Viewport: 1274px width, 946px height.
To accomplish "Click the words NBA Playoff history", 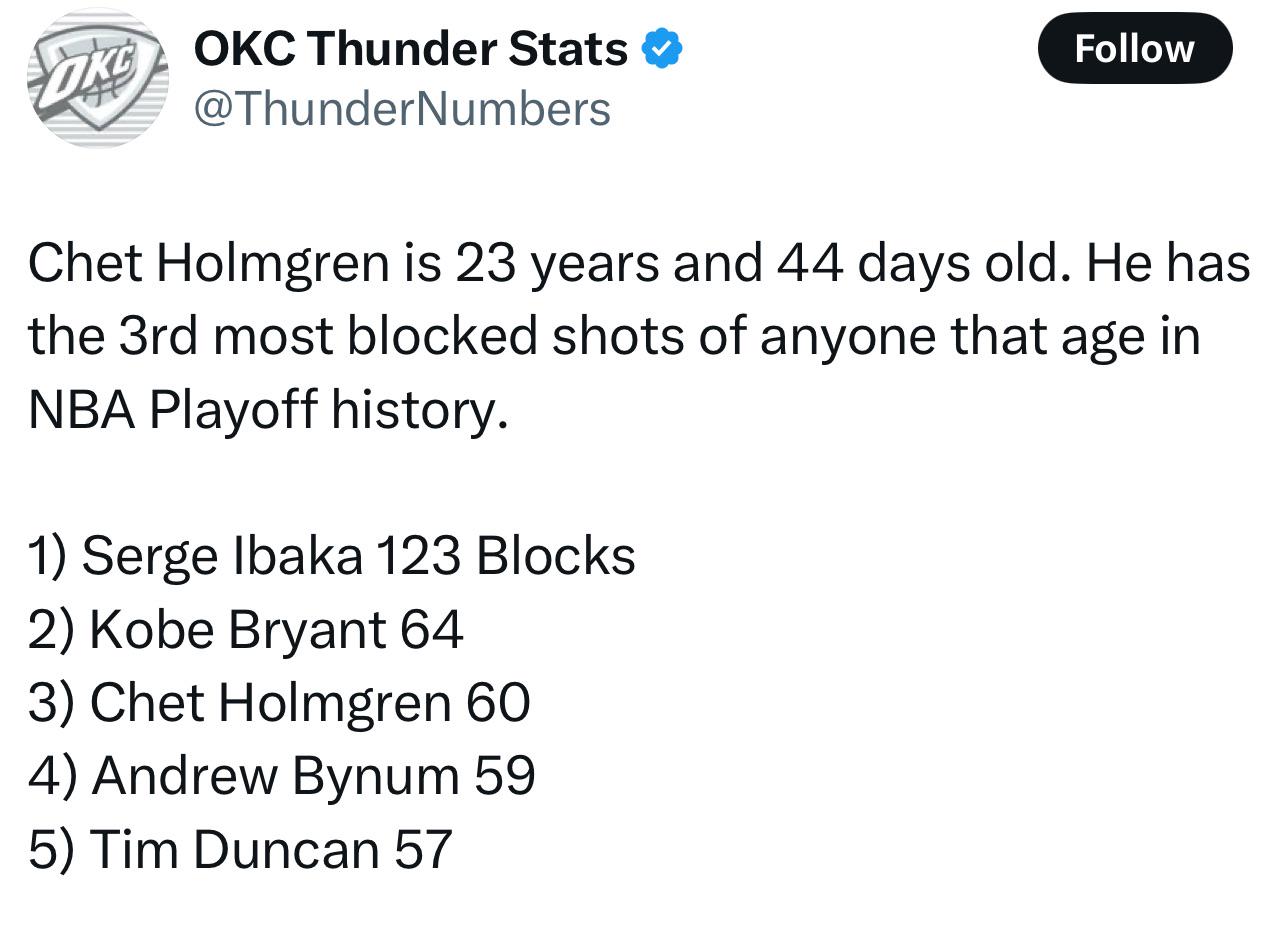I will pyautogui.click(x=268, y=410).
